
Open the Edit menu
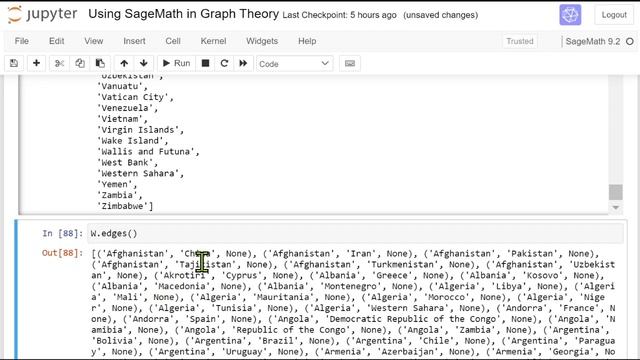(x=56, y=41)
